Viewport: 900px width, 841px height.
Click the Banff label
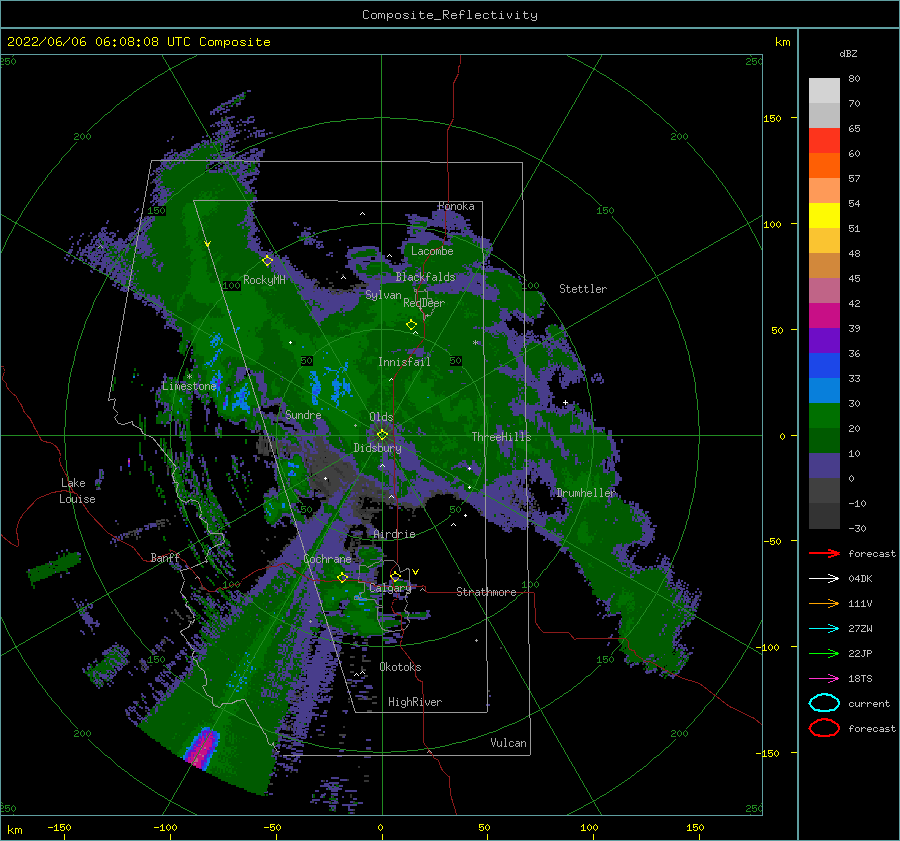(165, 557)
